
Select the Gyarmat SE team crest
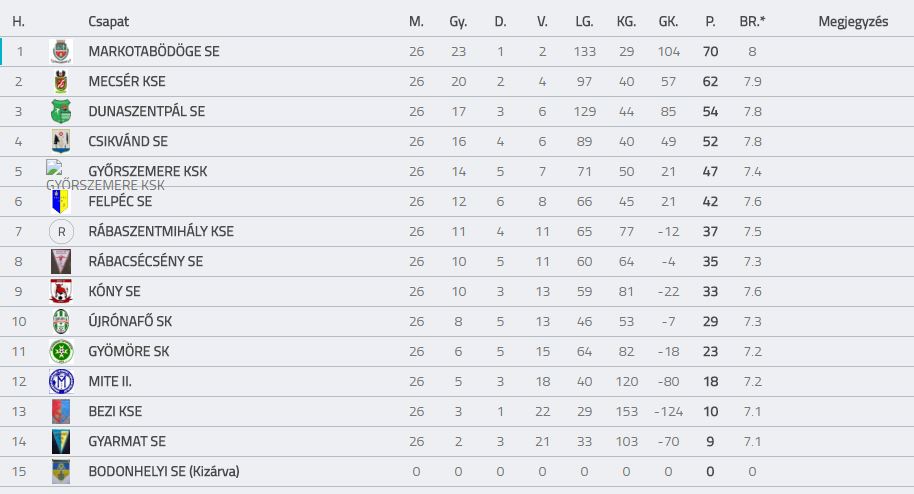[61, 442]
